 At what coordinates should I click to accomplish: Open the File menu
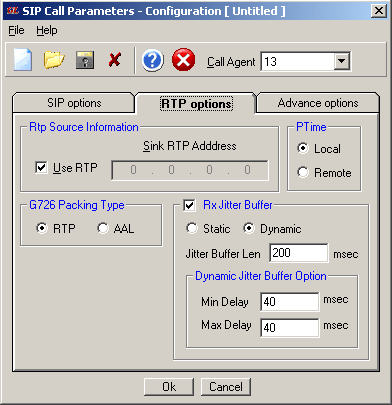coord(16,30)
